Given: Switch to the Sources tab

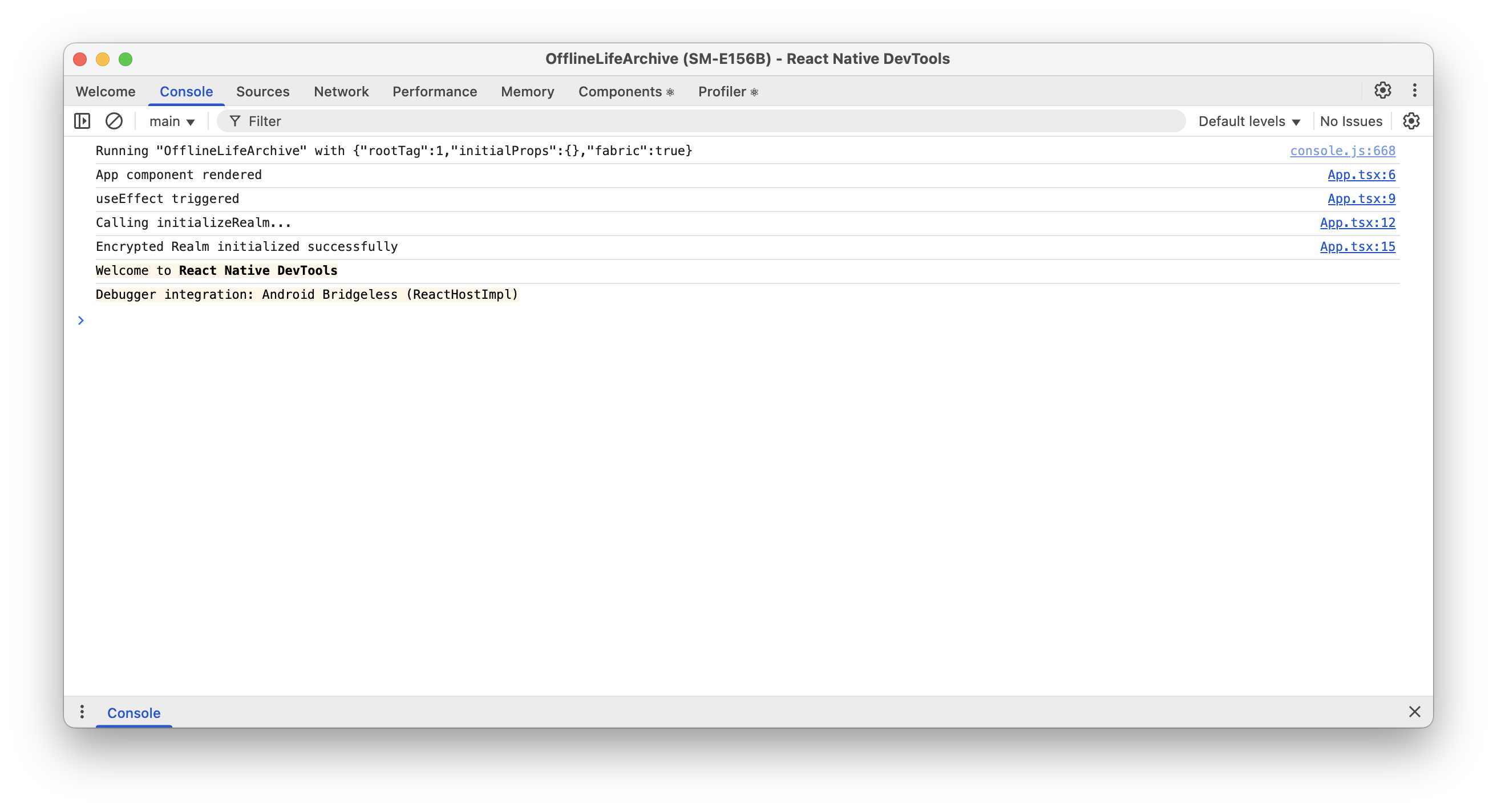Looking at the screenshot, I should click(262, 92).
